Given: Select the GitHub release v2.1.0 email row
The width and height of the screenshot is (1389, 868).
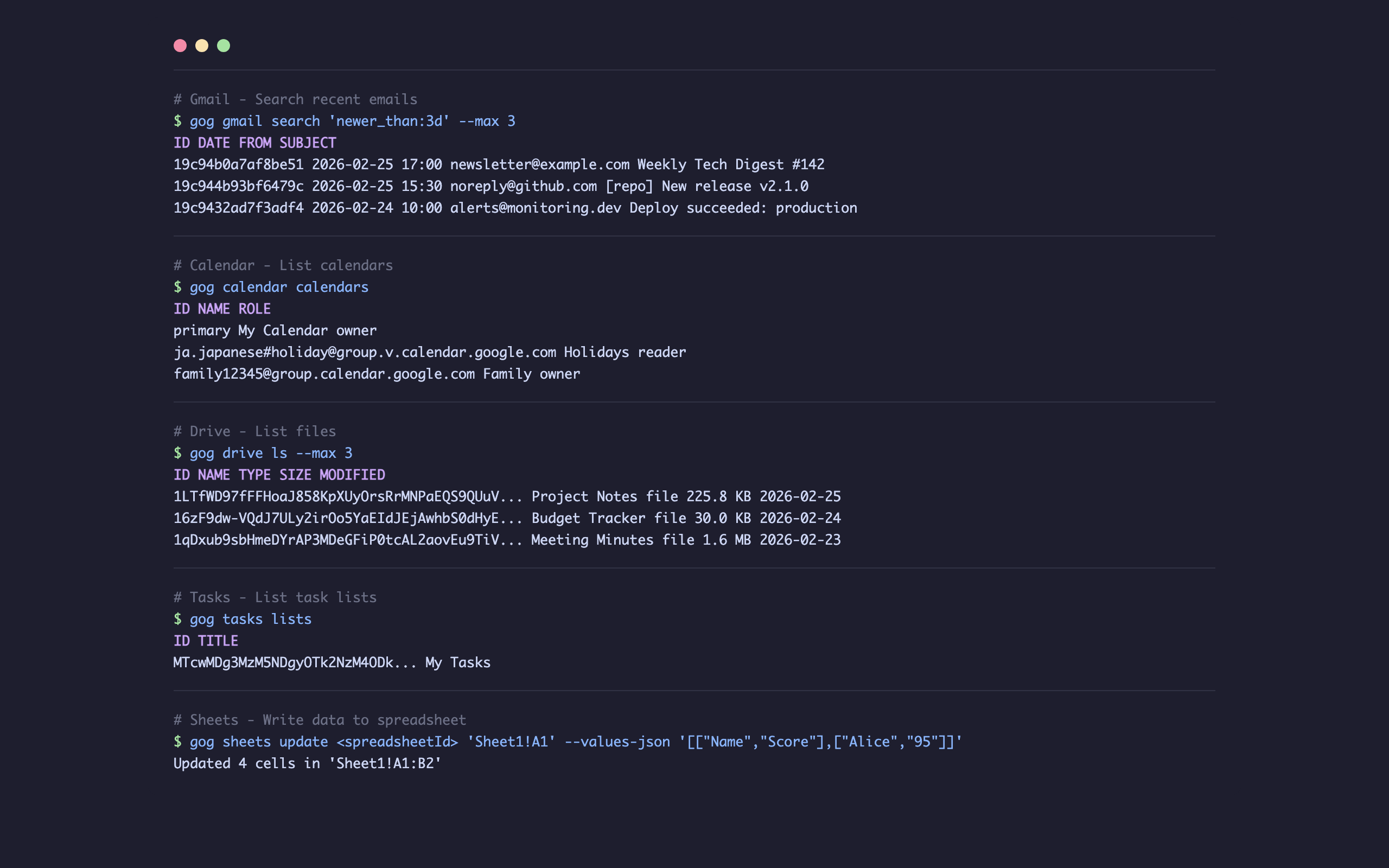Looking at the screenshot, I should tap(490, 186).
